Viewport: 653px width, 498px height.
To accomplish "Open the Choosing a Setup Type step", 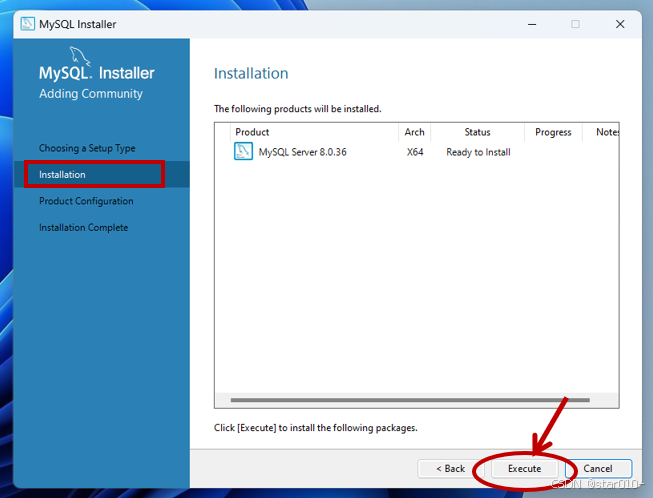I will (x=87, y=148).
